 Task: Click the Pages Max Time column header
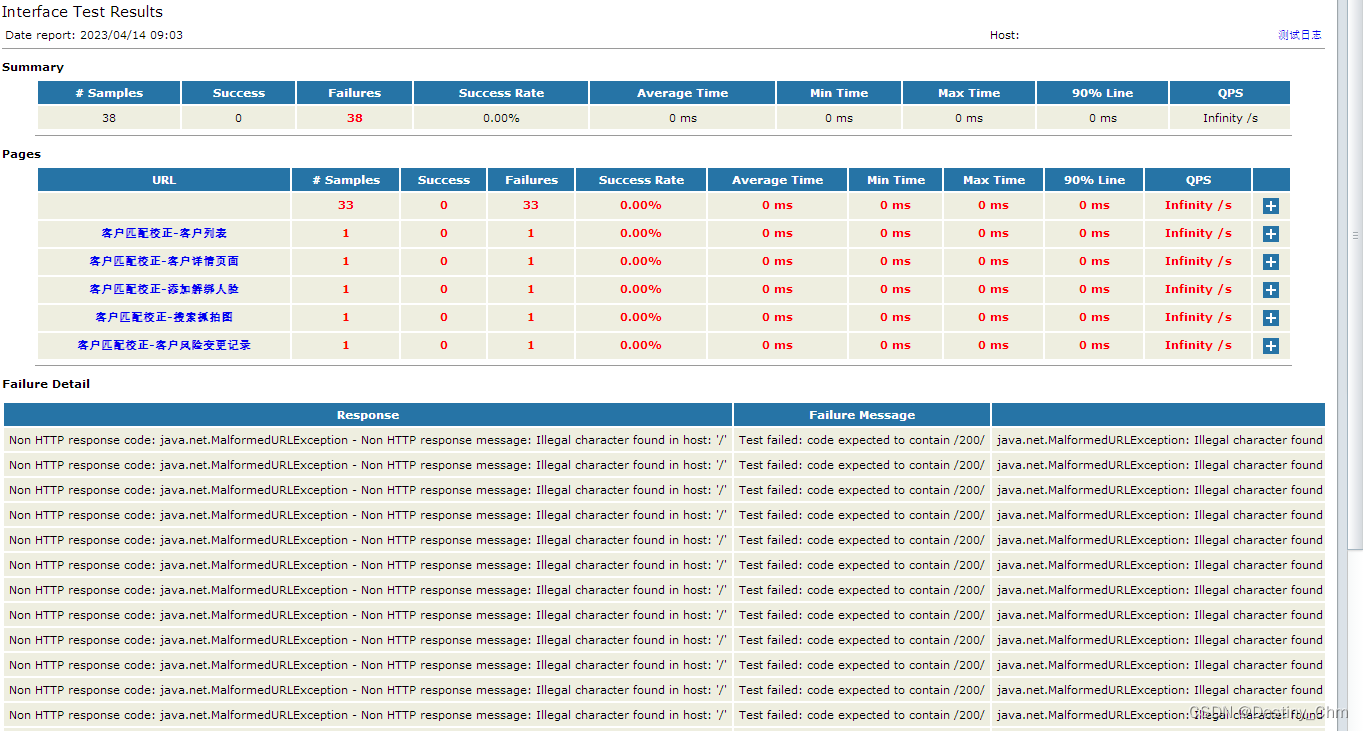994,180
